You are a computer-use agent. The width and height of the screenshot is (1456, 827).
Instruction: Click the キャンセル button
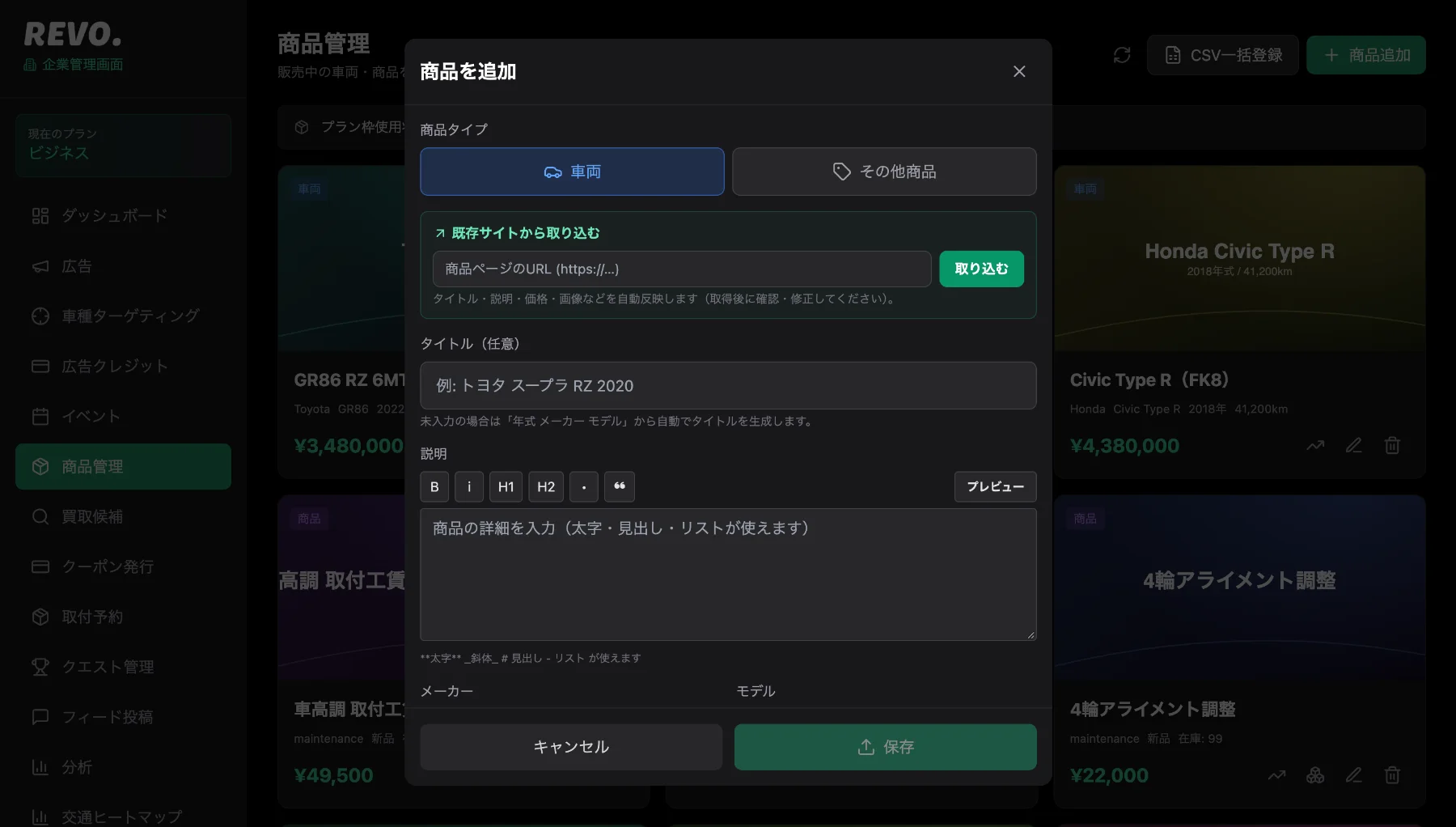click(x=571, y=747)
